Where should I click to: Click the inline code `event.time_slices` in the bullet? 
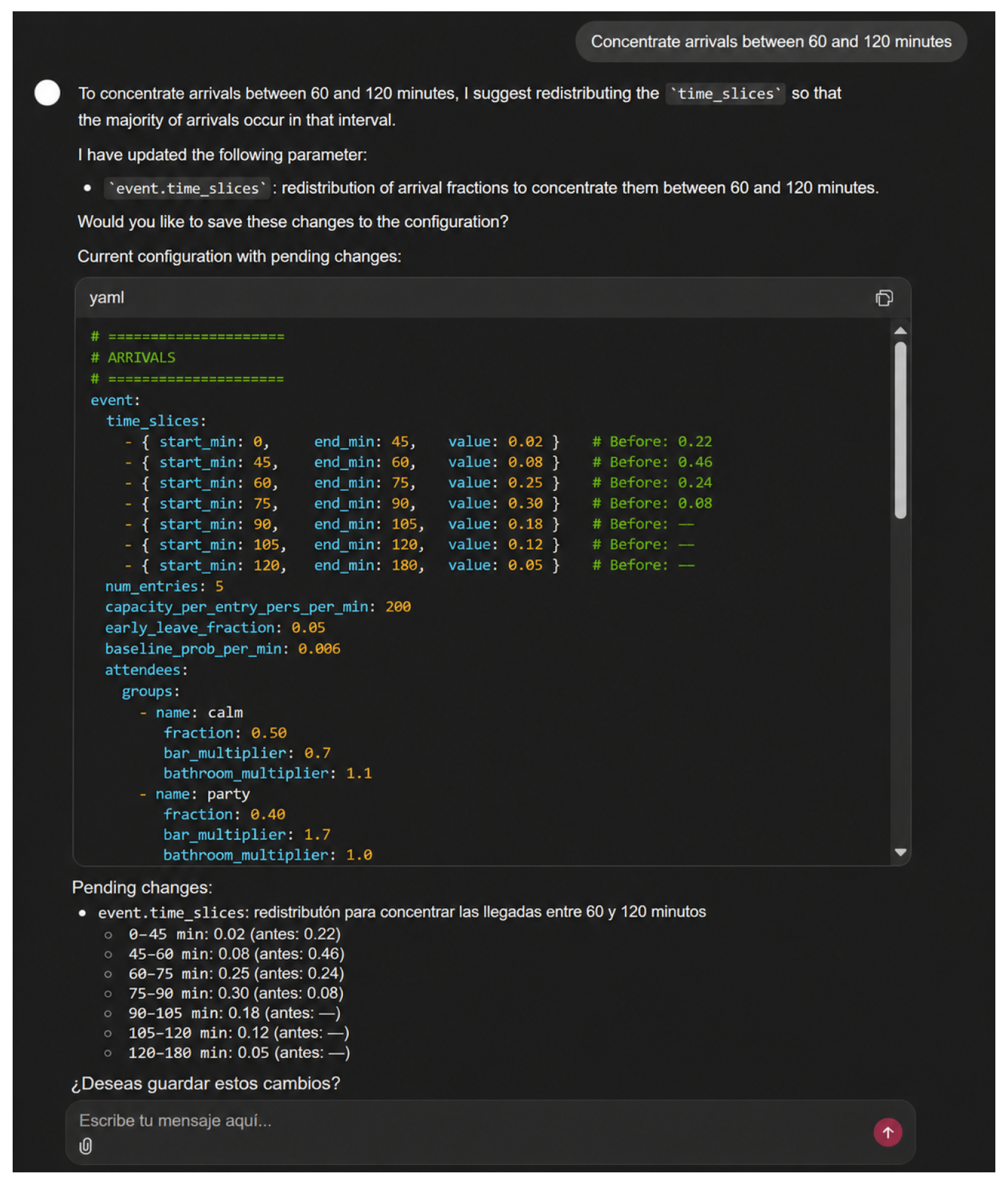tap(187, 189)
